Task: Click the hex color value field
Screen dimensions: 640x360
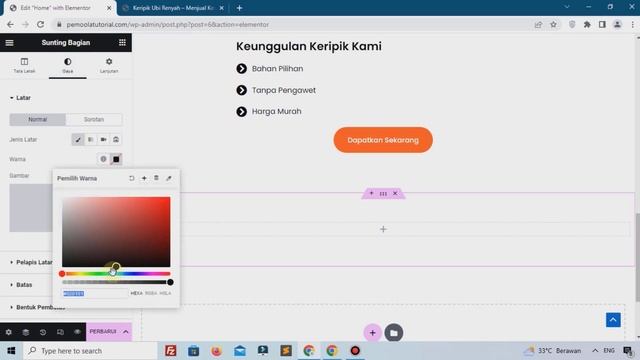Action: pos(95,293)
